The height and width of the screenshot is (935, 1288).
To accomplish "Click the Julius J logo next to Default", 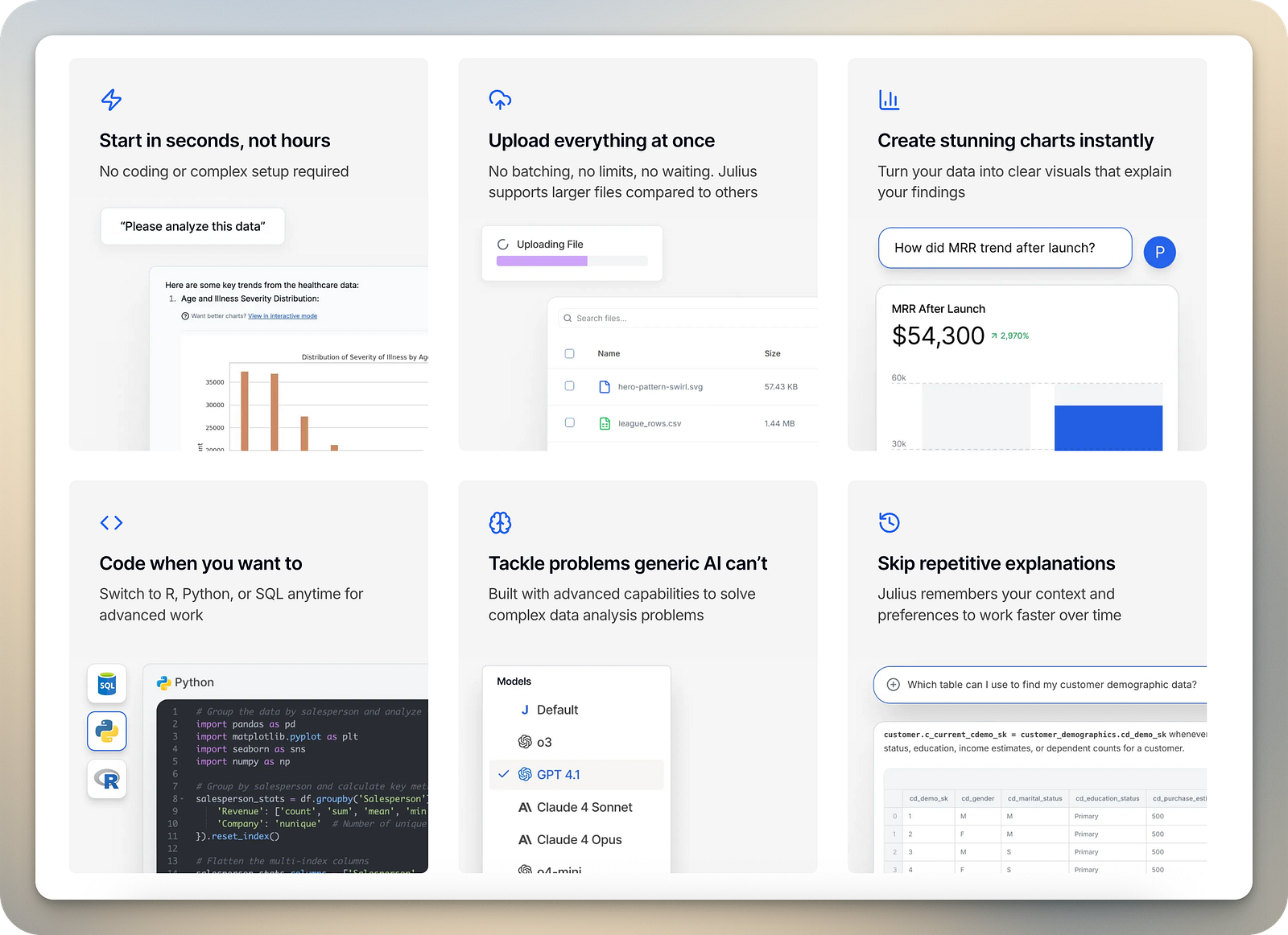I will pos(525,710).
